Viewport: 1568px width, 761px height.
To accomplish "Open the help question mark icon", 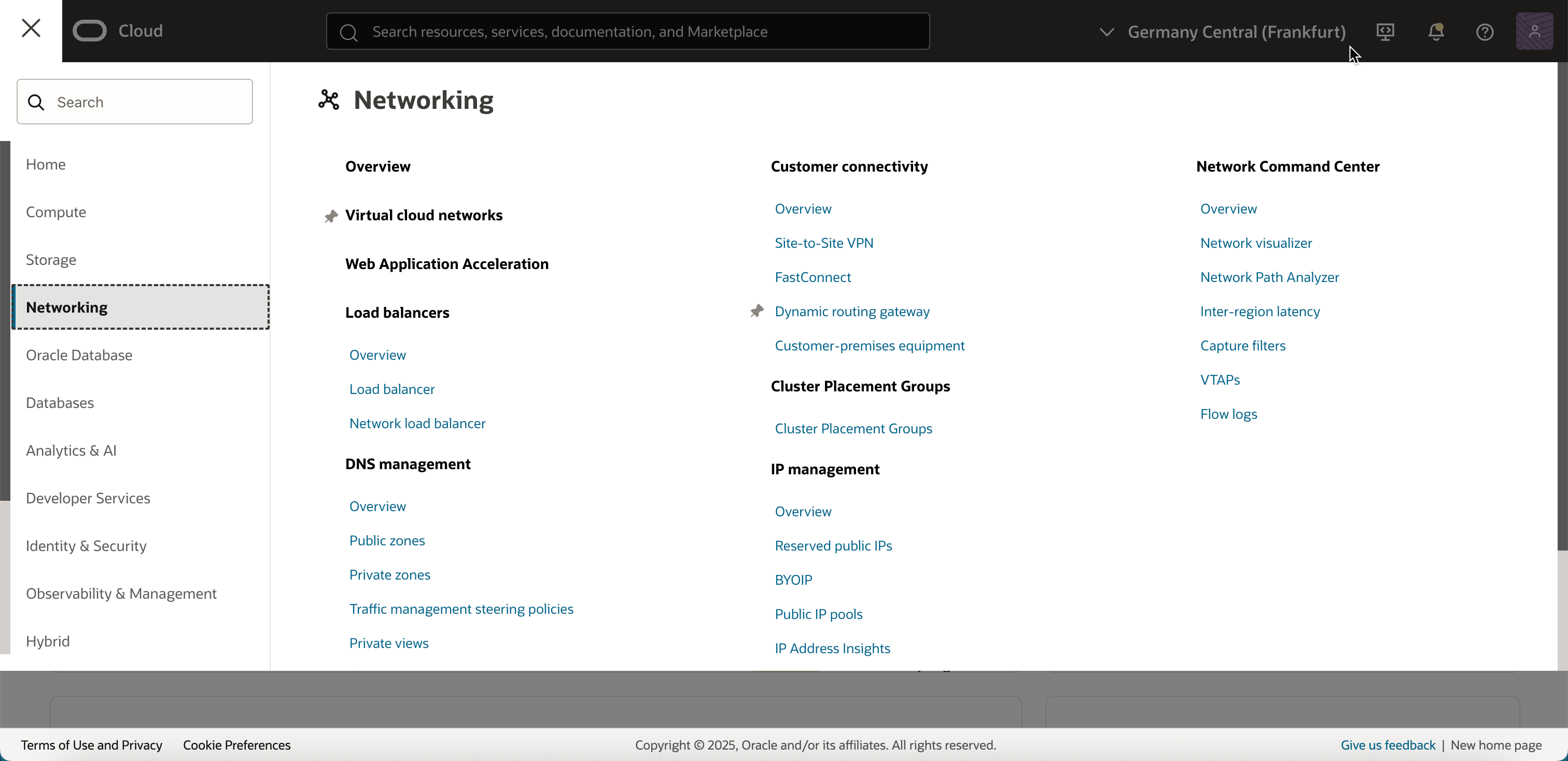I will (x=1485, y=32).
